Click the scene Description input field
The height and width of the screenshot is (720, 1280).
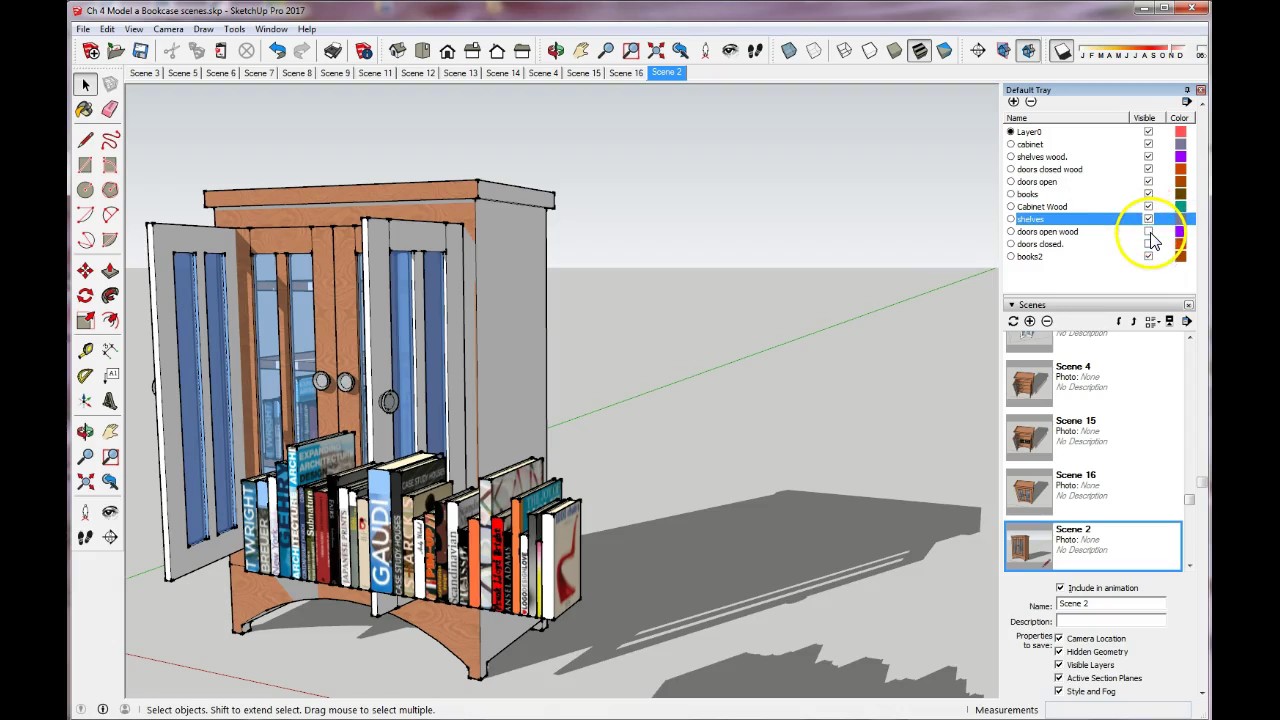click(1111, 621)
